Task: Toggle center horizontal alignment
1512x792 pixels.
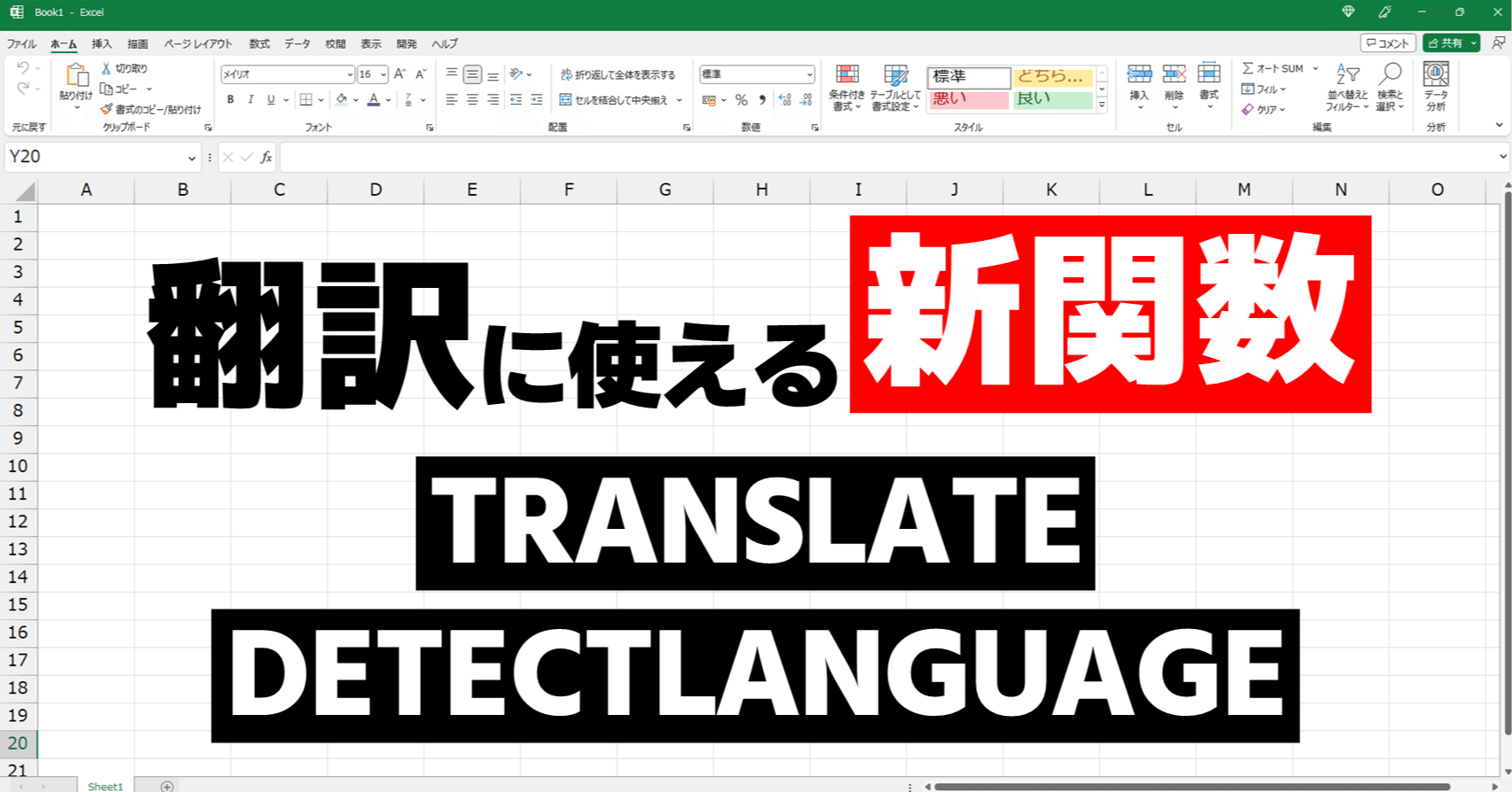Action: click(x=472, y=100)
